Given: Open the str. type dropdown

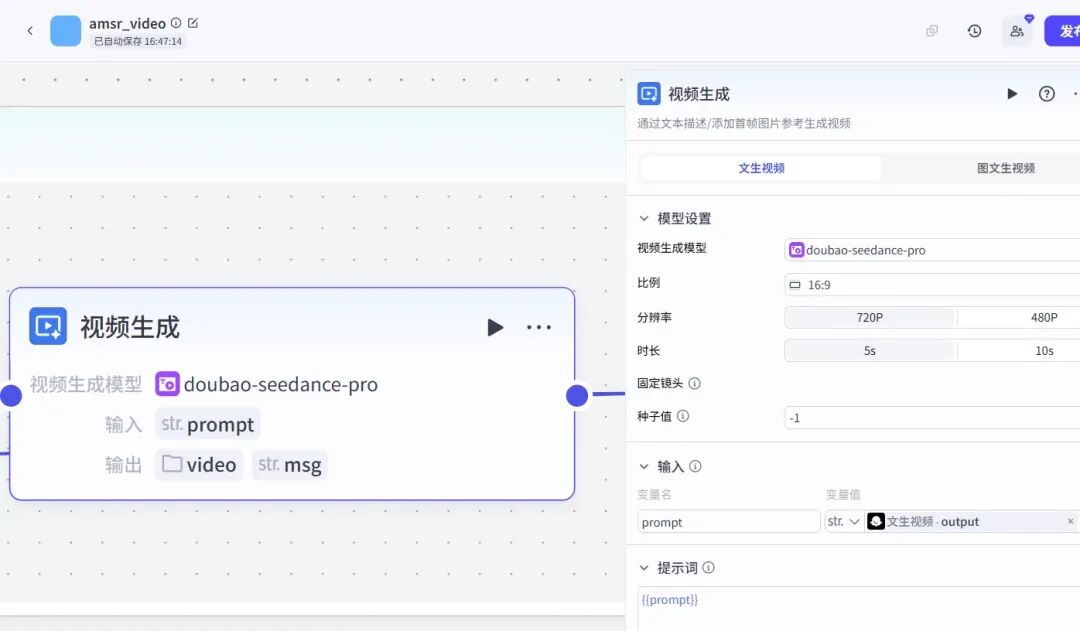Looking at the screenshot, I should click(844, 521).
